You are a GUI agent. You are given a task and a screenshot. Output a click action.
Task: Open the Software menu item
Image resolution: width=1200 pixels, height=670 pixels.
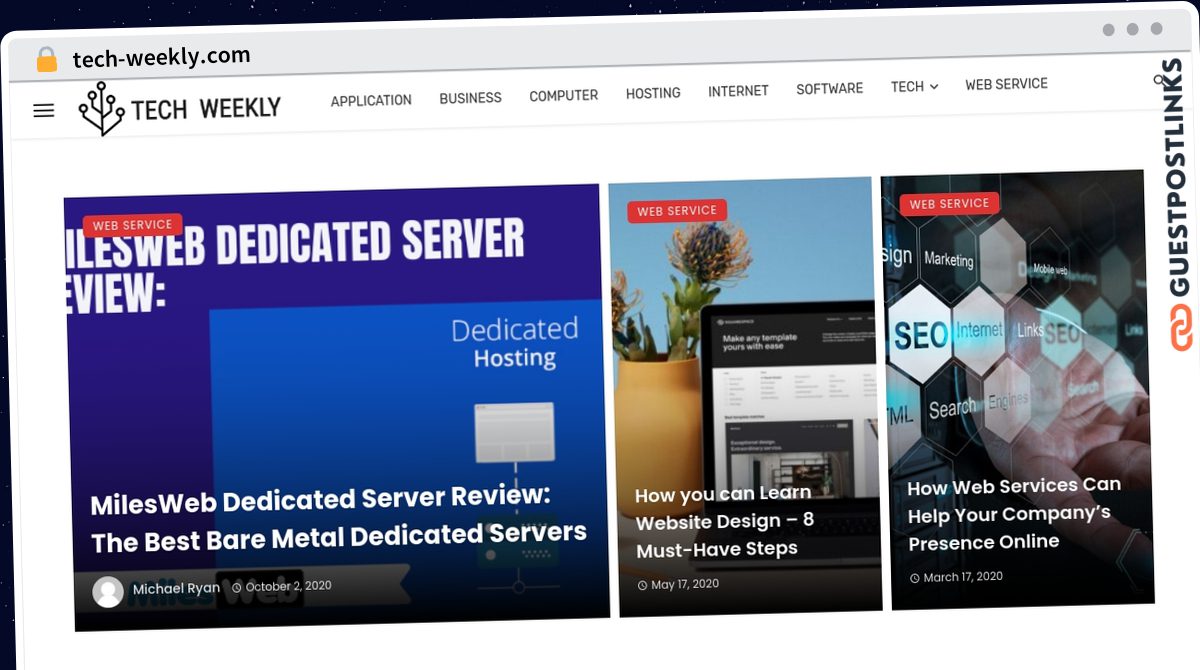pos(829,89)
